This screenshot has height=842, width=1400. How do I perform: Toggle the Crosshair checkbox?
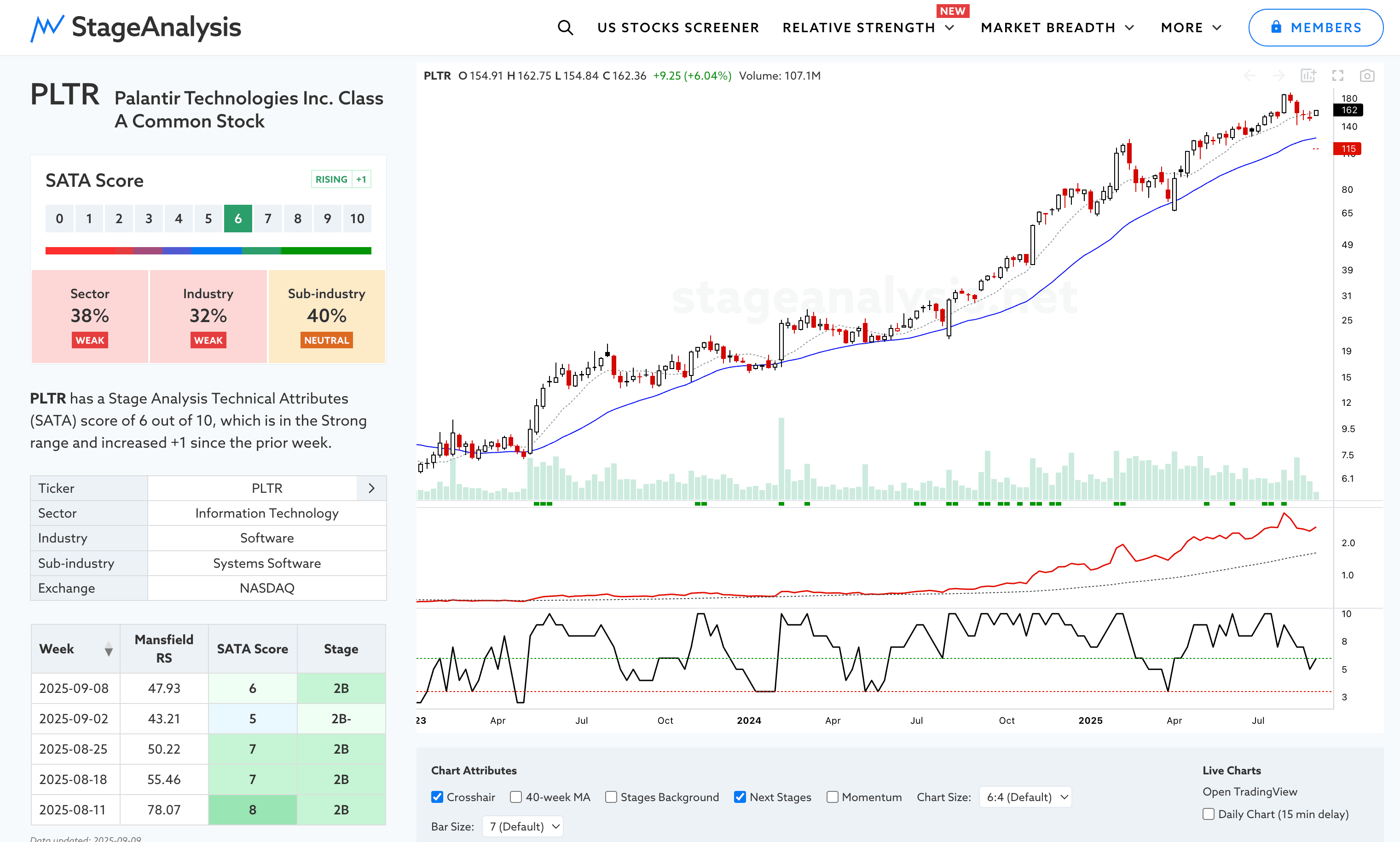click(437, 796)
